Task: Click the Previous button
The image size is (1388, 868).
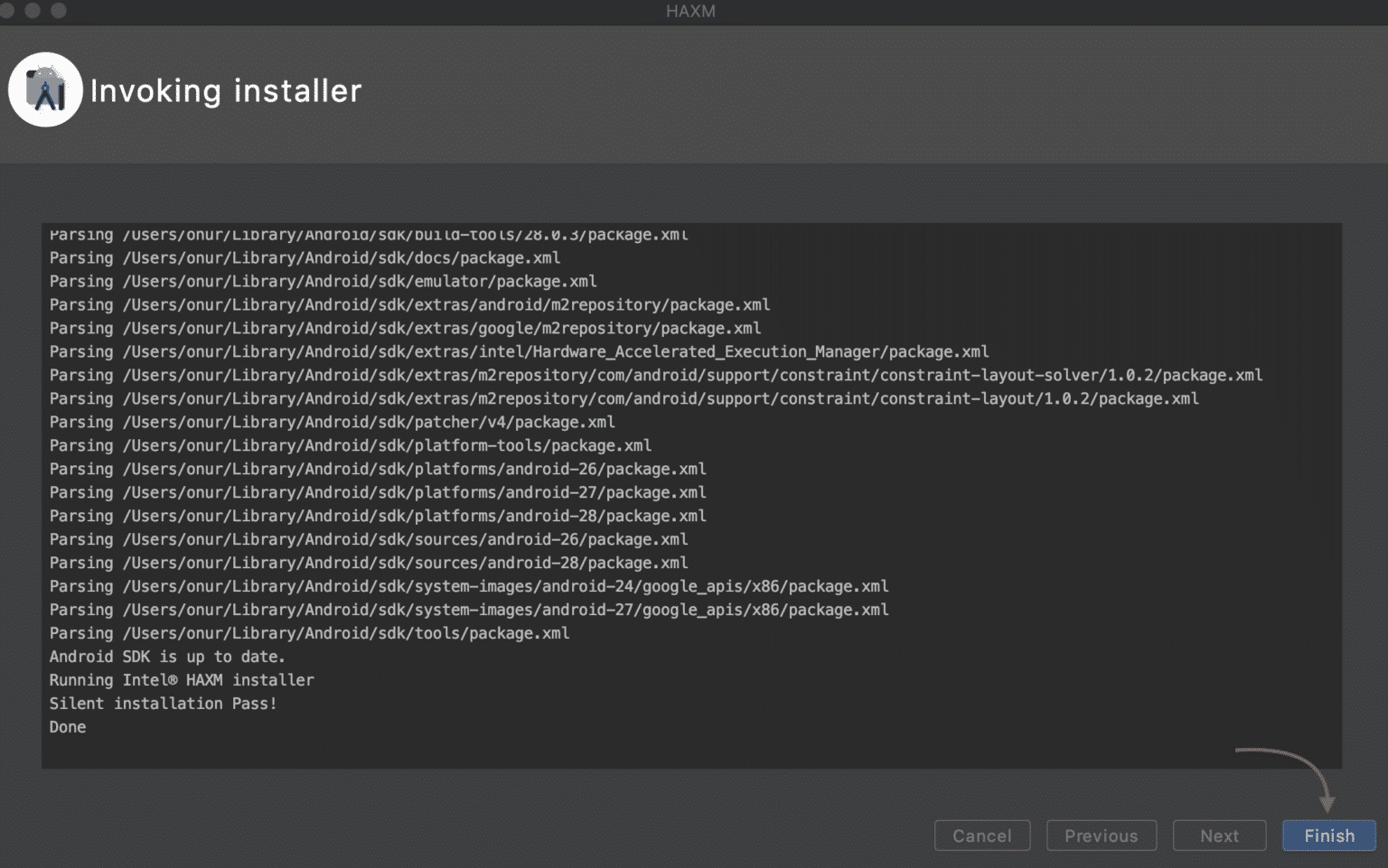Action: 1102,835
